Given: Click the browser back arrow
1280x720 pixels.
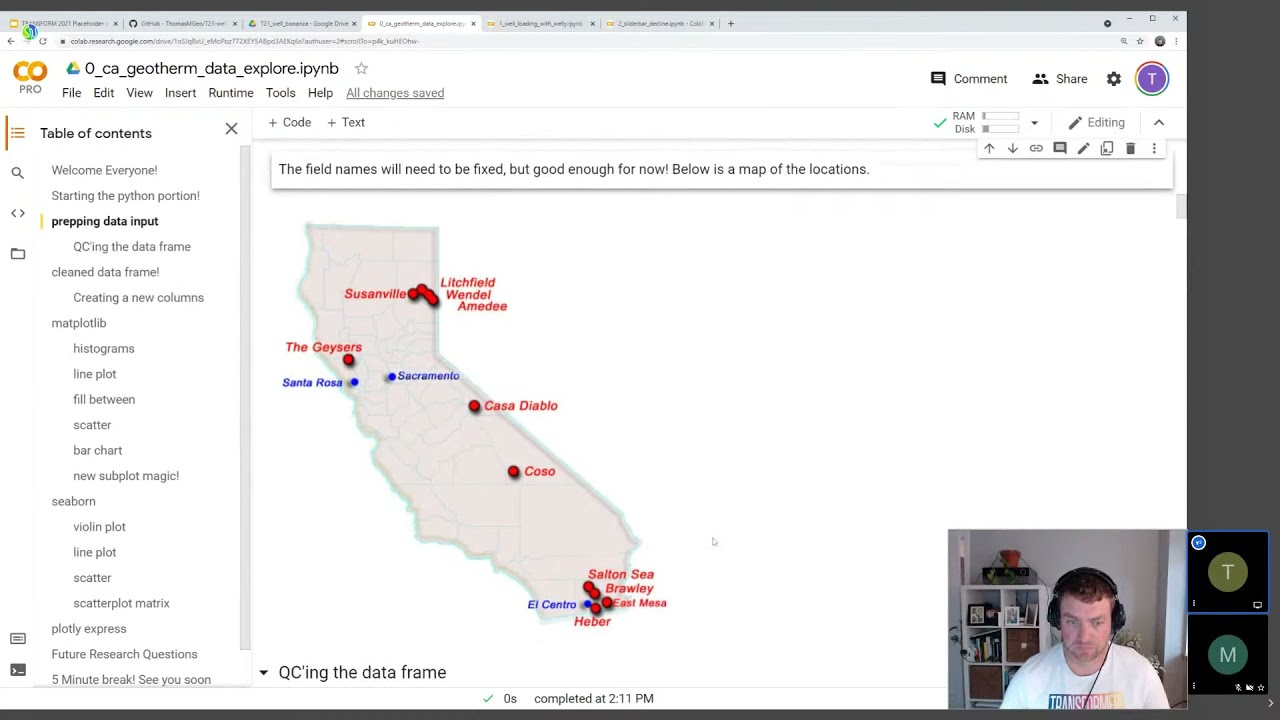Looking at the screenshot, I should pyautogui.click(x=11, y=41).
